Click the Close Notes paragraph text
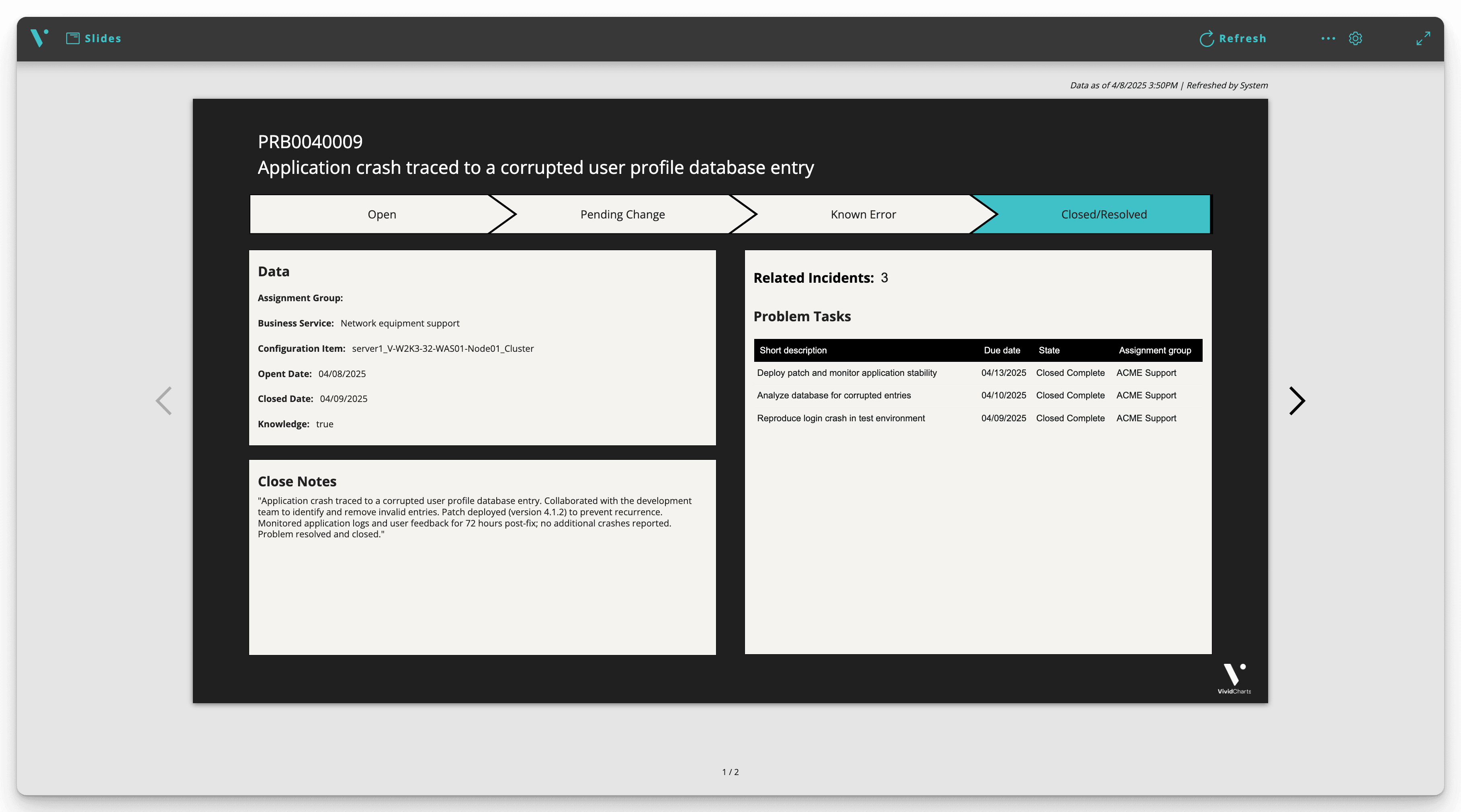The width and height of the screenshot is (1461, 812). [475, 517]
